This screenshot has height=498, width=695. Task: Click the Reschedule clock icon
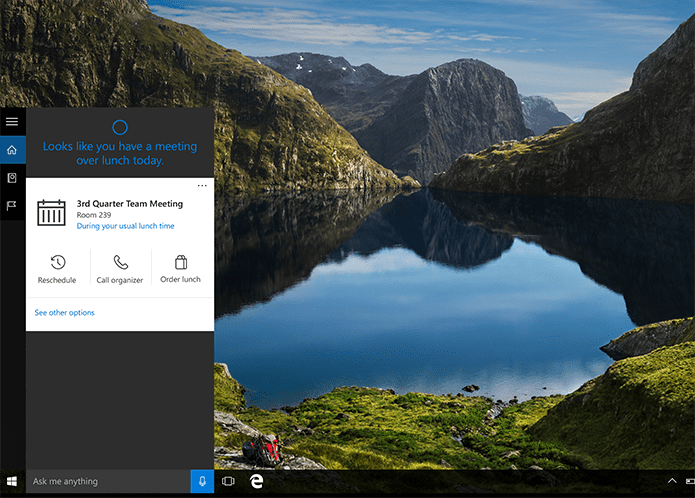click(x=58, y=262)
